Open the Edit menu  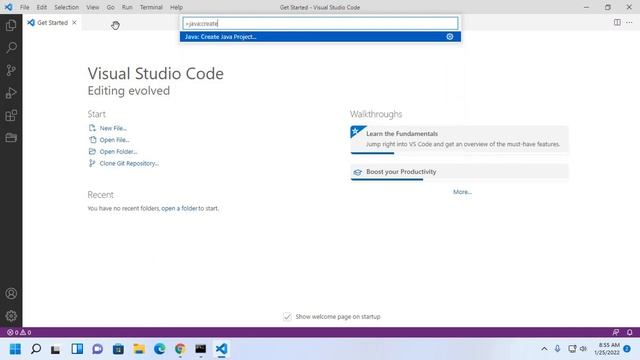pyautogui.click(x=42, y=7)
